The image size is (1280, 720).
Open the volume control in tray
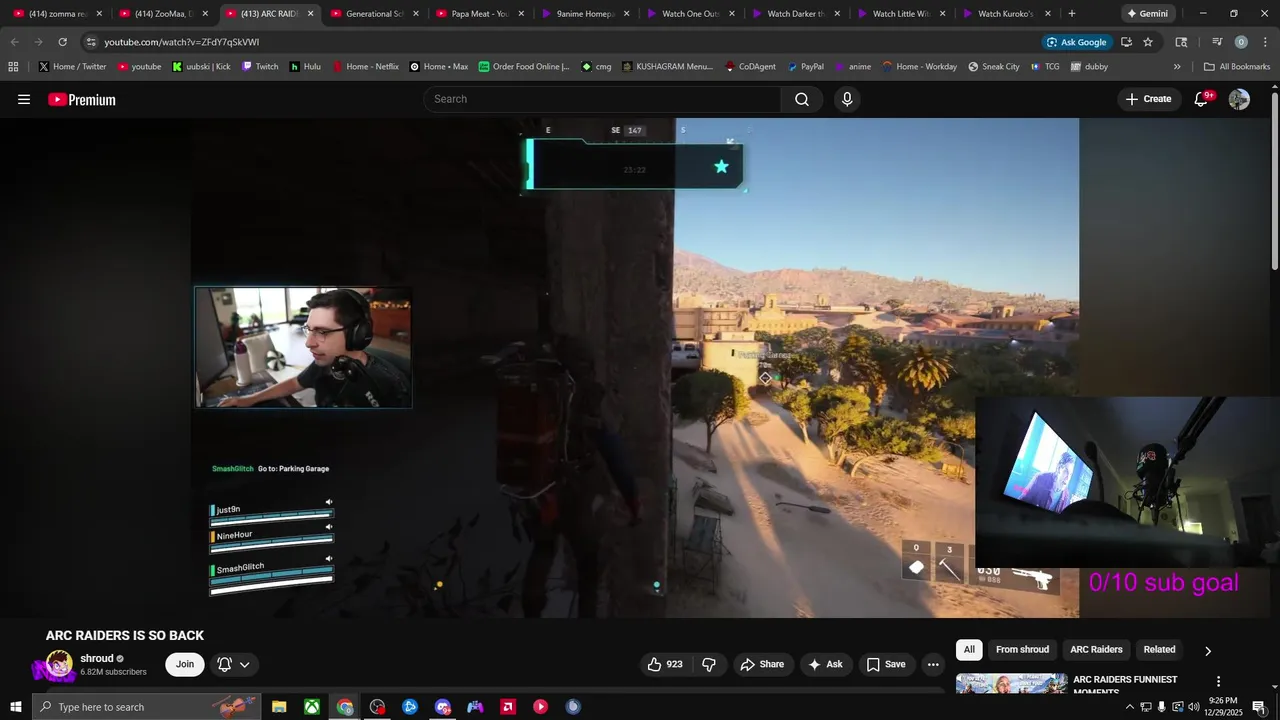pos(1193,707)
